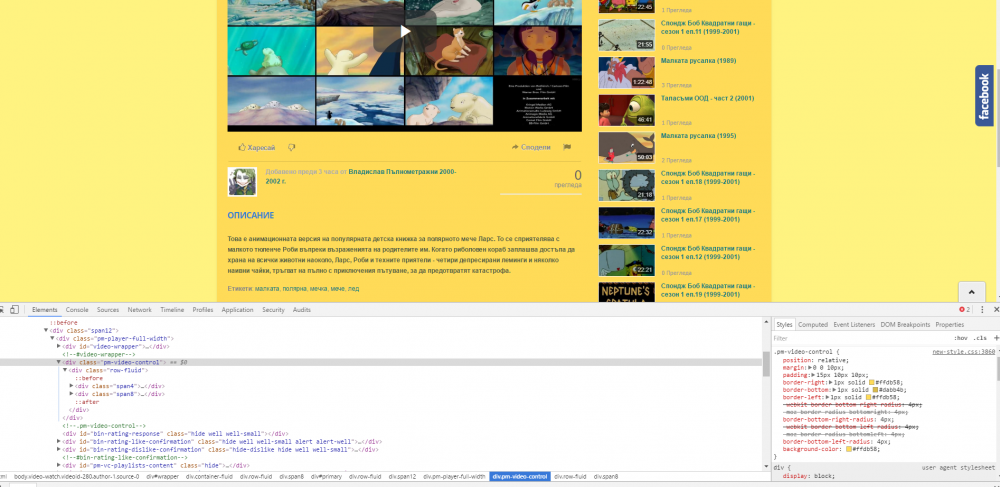Toggle the device toolbar icon in DevTools
This screenshot has height=487, width=1000.
pyautogui.click(x=15, y=310)
